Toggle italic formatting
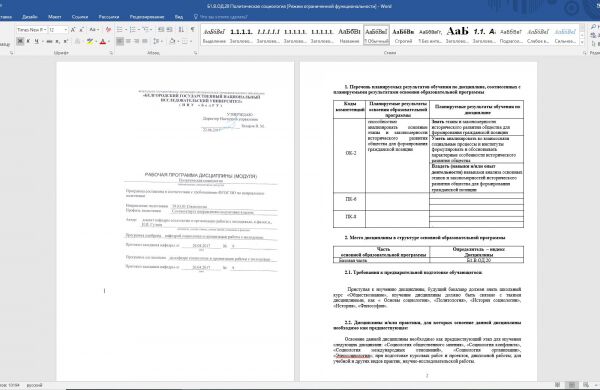The image size is (600, 390). (28, 41)
